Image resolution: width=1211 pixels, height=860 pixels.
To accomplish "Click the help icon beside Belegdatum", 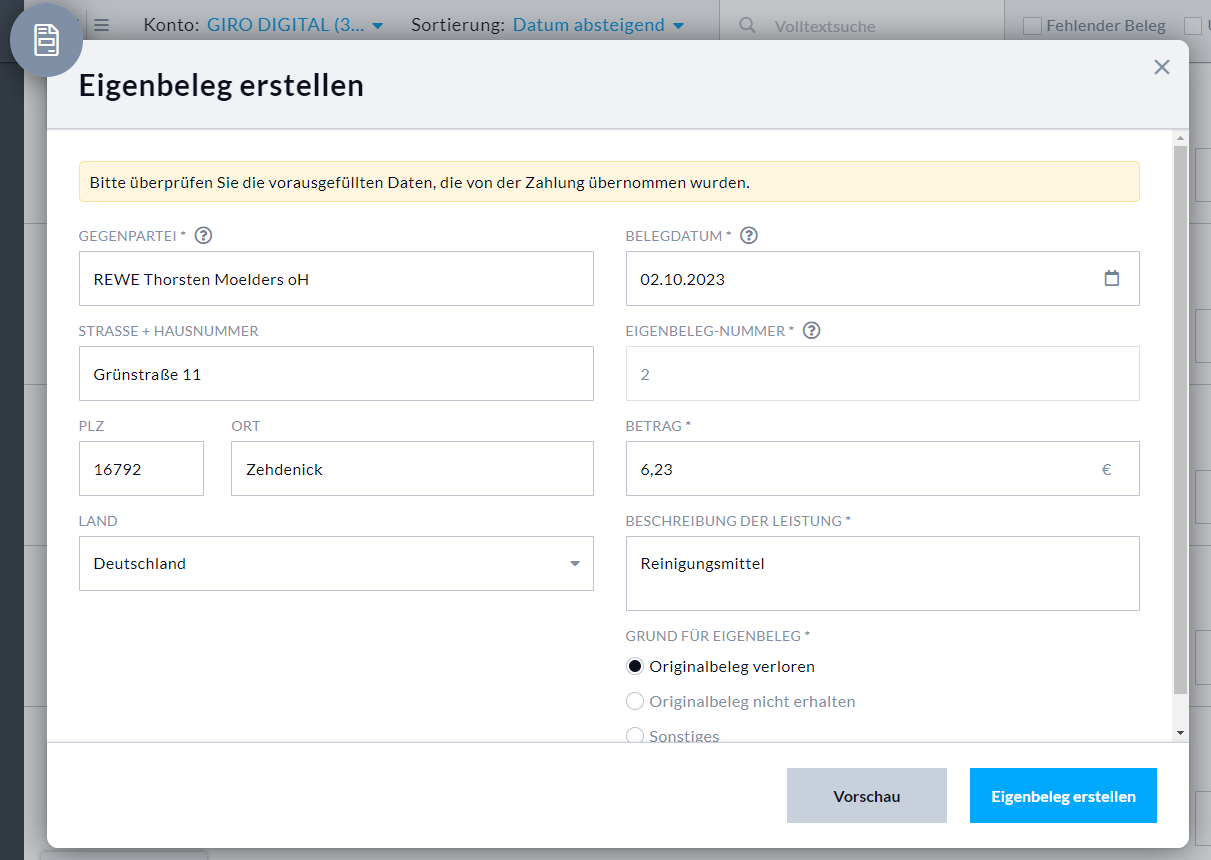I will [x=748, y=234].
